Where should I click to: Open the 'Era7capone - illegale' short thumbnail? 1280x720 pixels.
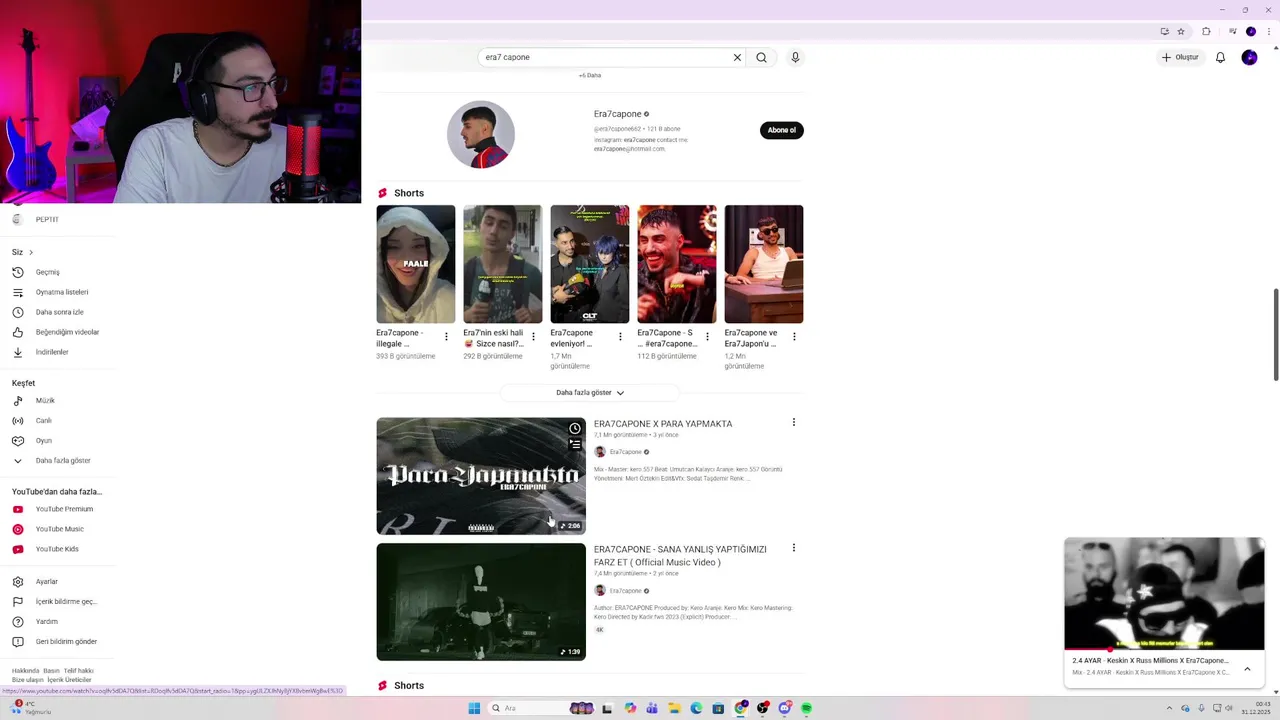pos(415,264)
